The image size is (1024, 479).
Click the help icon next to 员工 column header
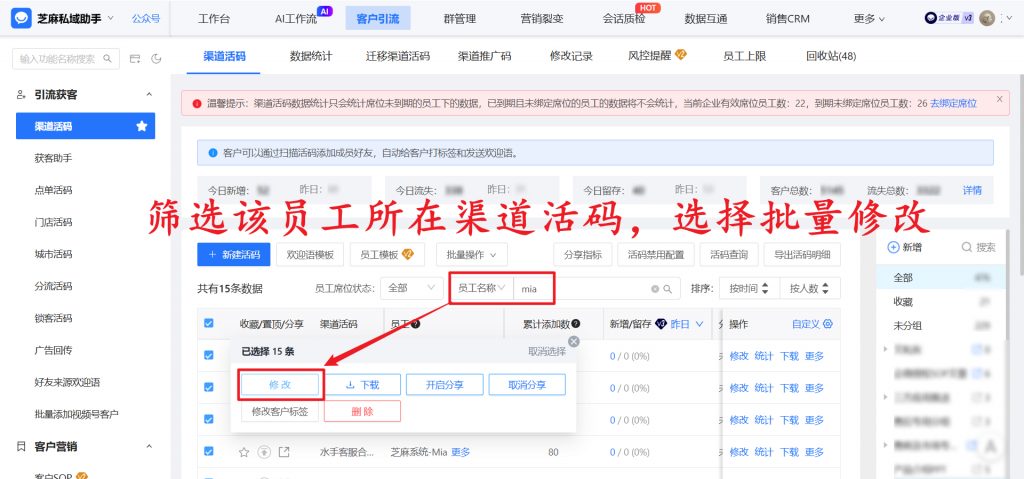pos(415,324)
